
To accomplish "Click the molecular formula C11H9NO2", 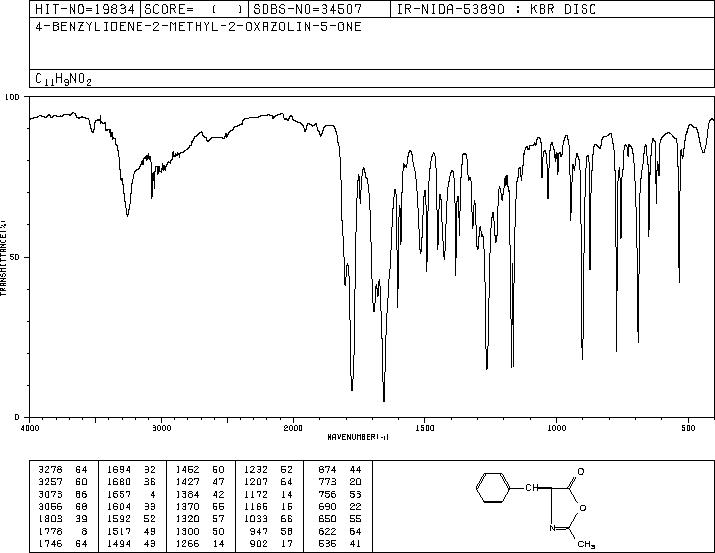I will click(x=63, y=79).
